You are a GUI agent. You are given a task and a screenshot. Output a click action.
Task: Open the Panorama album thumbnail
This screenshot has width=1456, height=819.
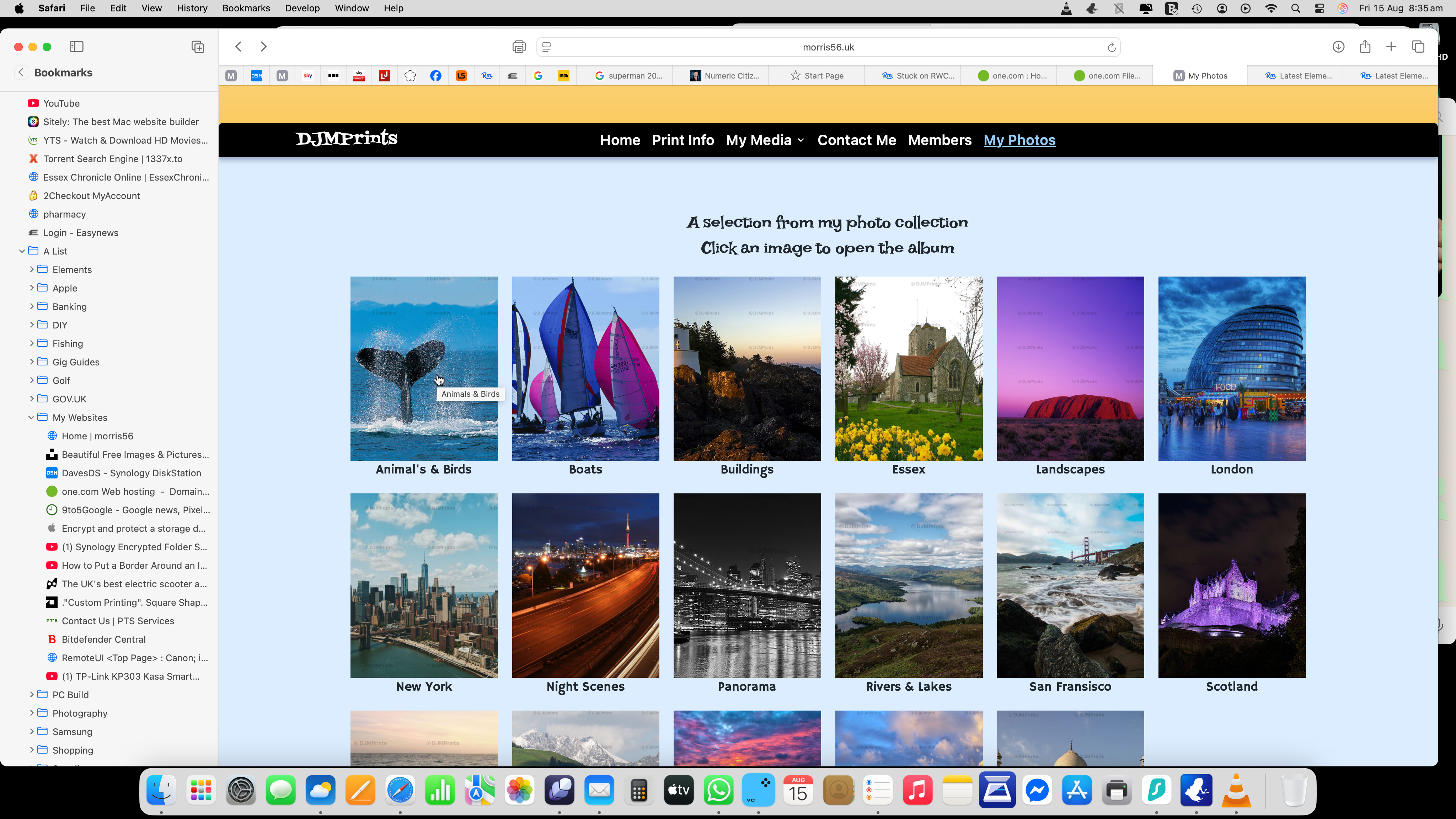(747, 585)
